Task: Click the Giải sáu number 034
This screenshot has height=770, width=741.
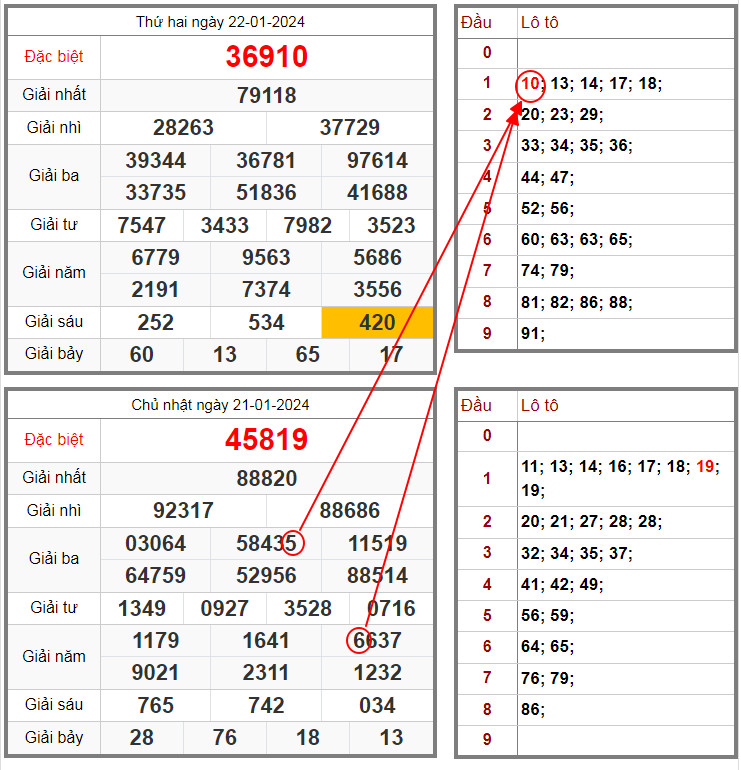Action: 377,705
